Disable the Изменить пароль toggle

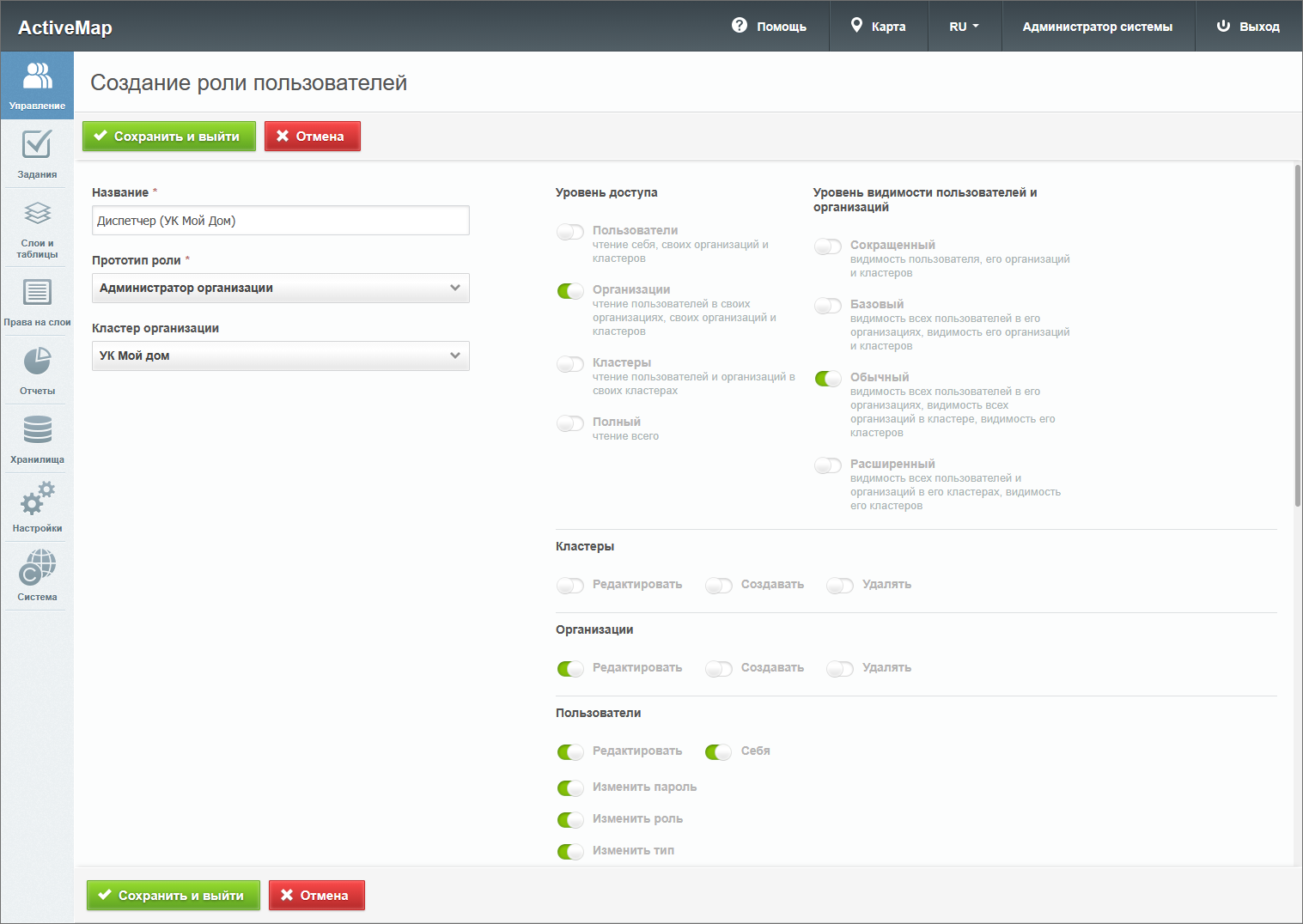(x=570, y=788)
